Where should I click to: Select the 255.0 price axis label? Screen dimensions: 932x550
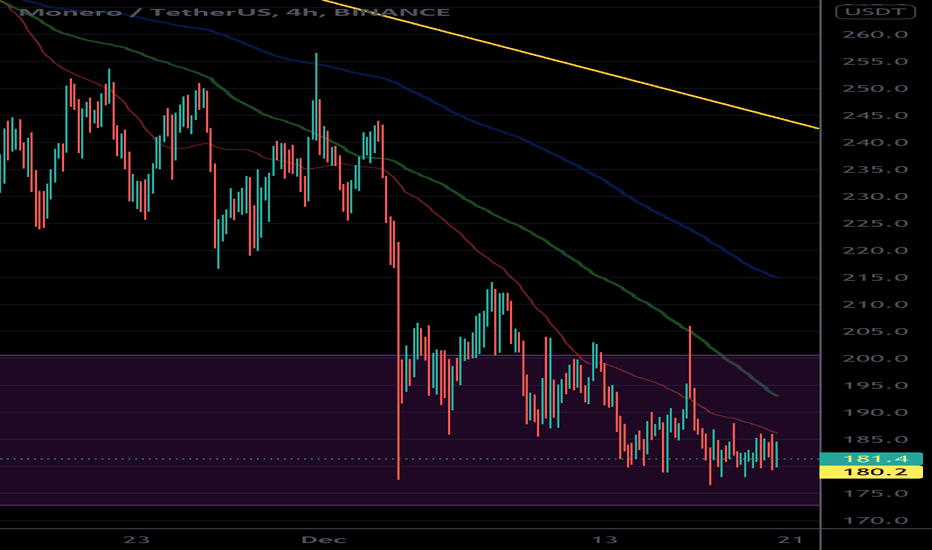tap(875, 62)
